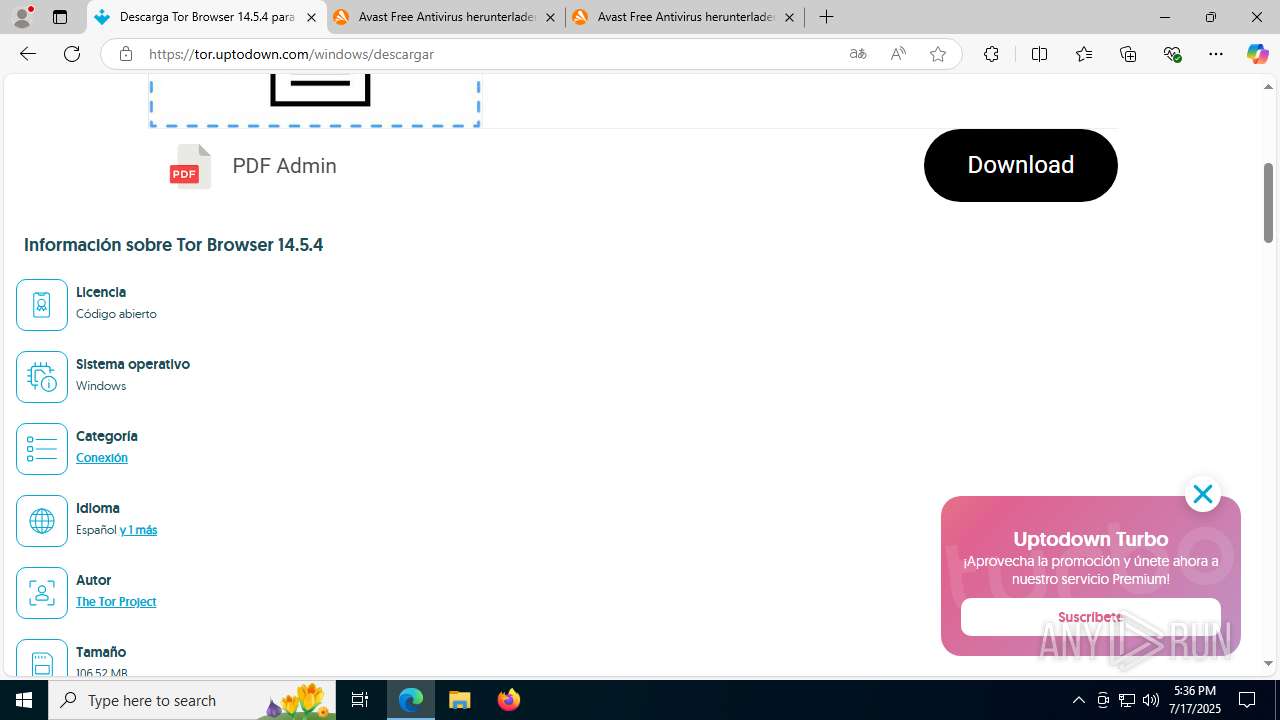Click the browser back arrow
Screen dimensions: 1280x720
pos(28,54)
